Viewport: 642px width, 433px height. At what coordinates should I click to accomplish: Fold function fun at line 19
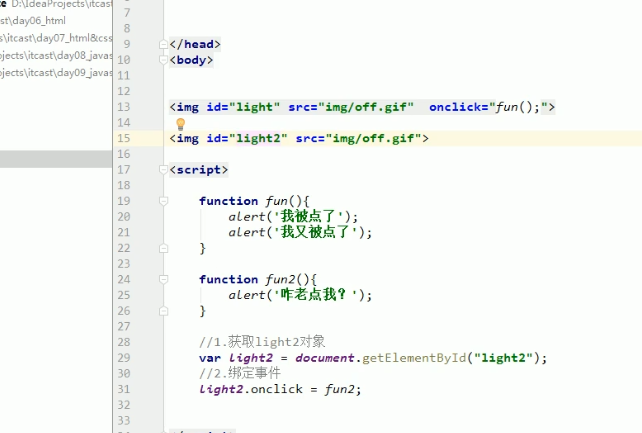pyautogui.click(x=163, y=201)
